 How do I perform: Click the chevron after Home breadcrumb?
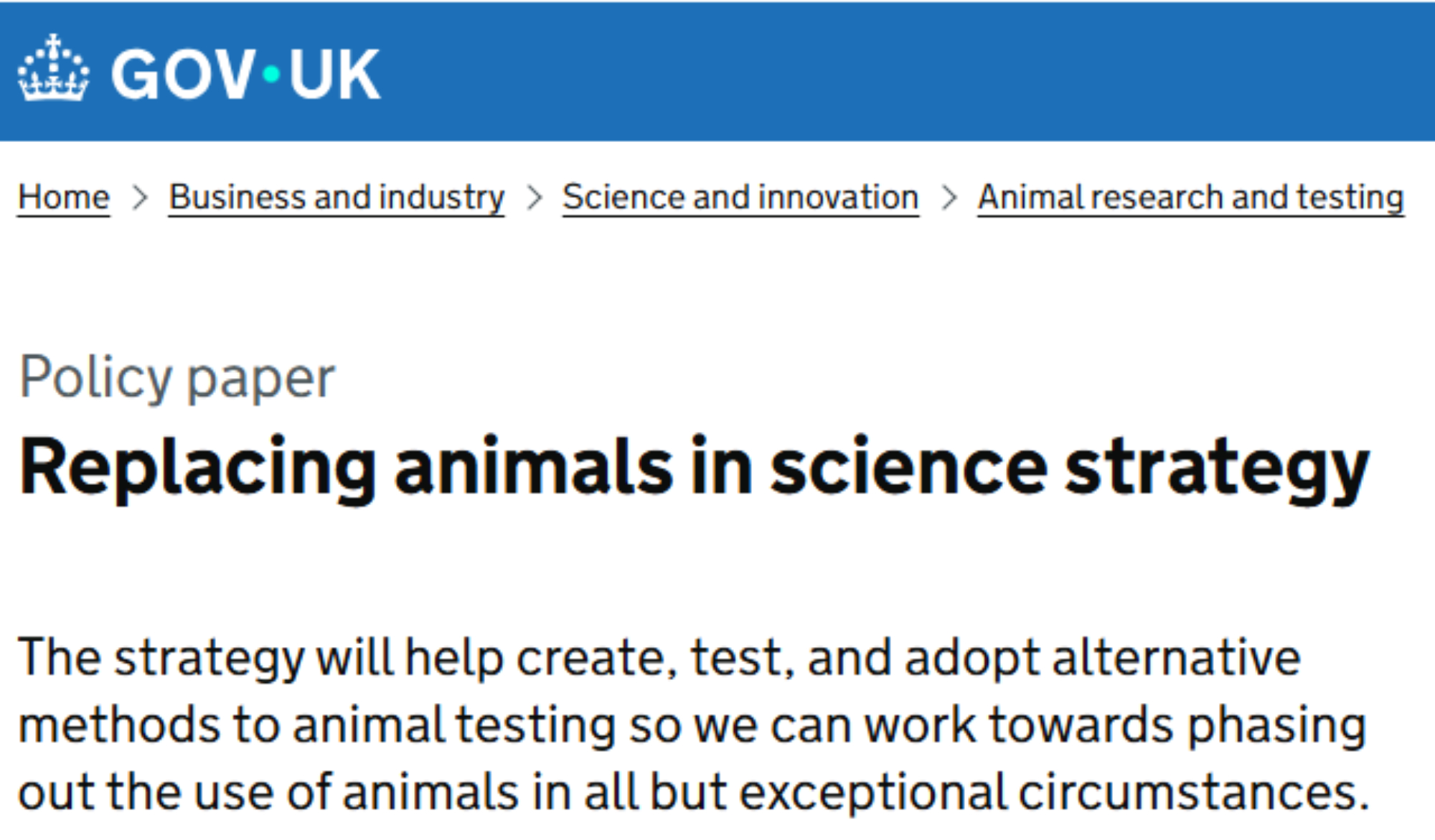pyautogui.click(x=140, y=197)
